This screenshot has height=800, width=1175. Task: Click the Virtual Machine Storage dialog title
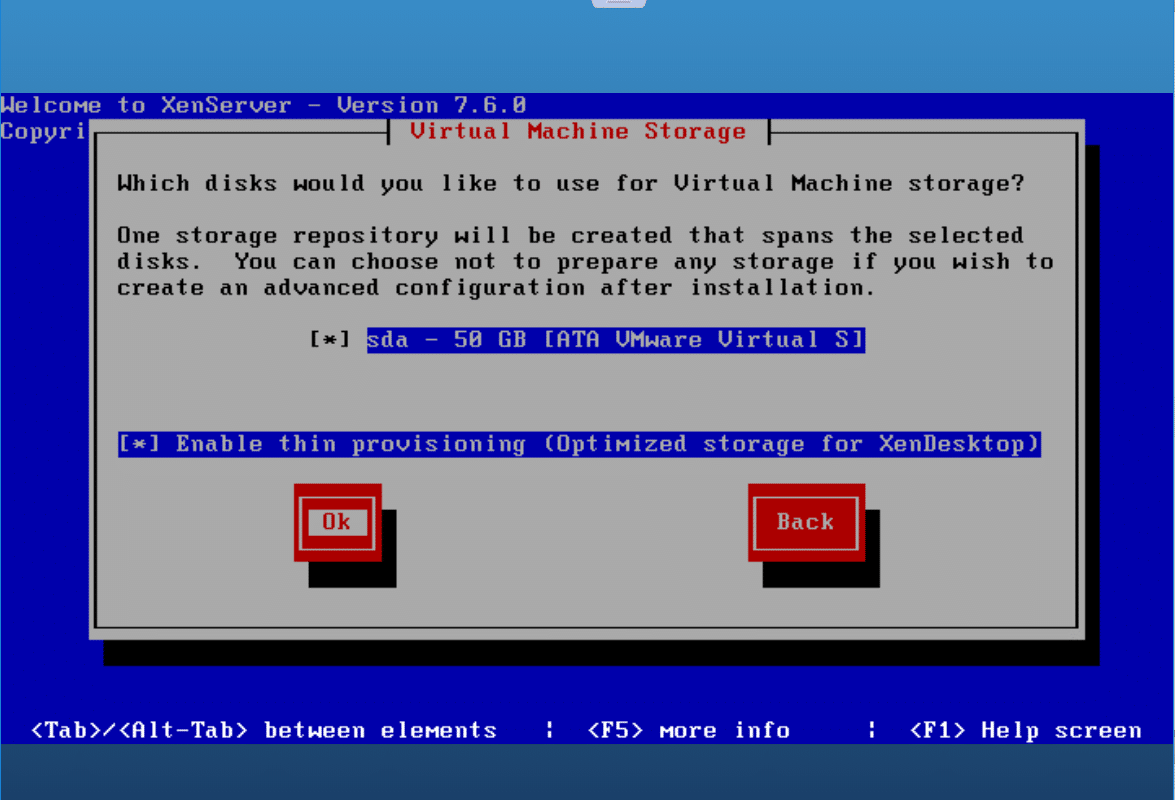(579, 132)
